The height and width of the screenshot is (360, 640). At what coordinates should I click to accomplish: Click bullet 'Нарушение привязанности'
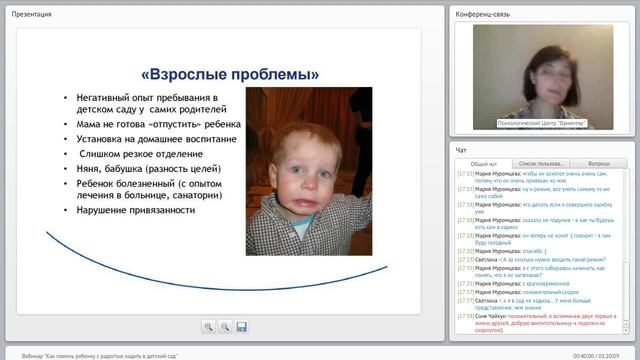tap(136, 210)
